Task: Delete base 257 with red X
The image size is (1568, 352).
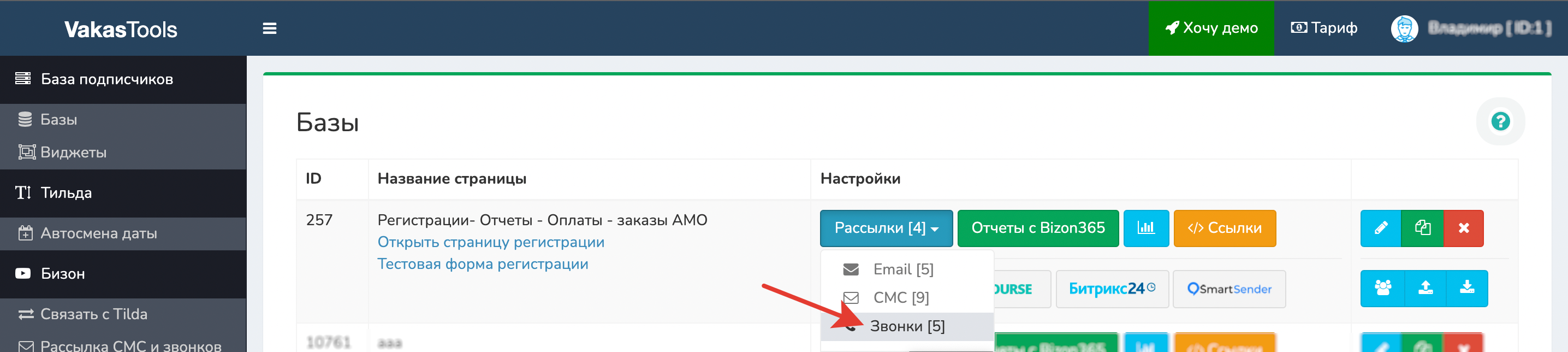Action: coord(1463,228)
